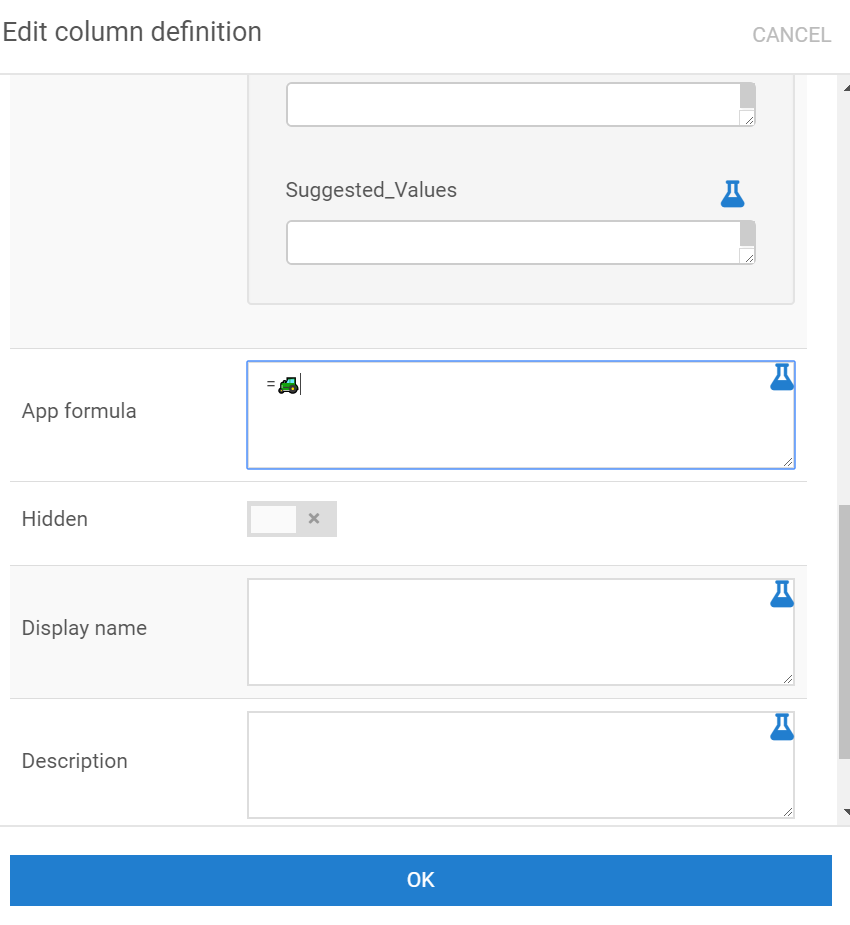
Task: Click the Hidden field label
Action: click(52, 519)
